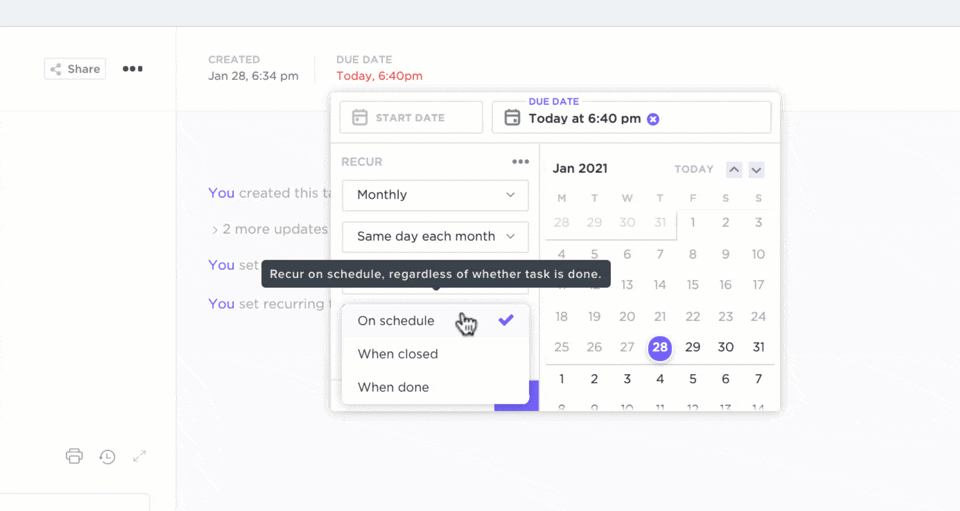960x511 pixels.
Task: Clear the due date with the X icon
Action: (653, 119)
